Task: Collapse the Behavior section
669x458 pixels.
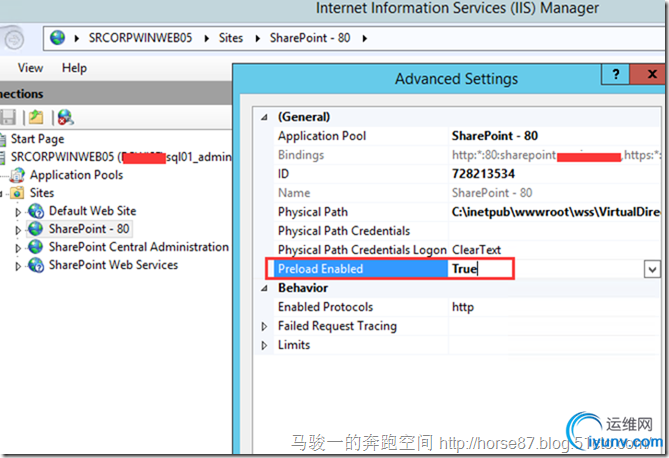Action: click(x=265, y=288)
